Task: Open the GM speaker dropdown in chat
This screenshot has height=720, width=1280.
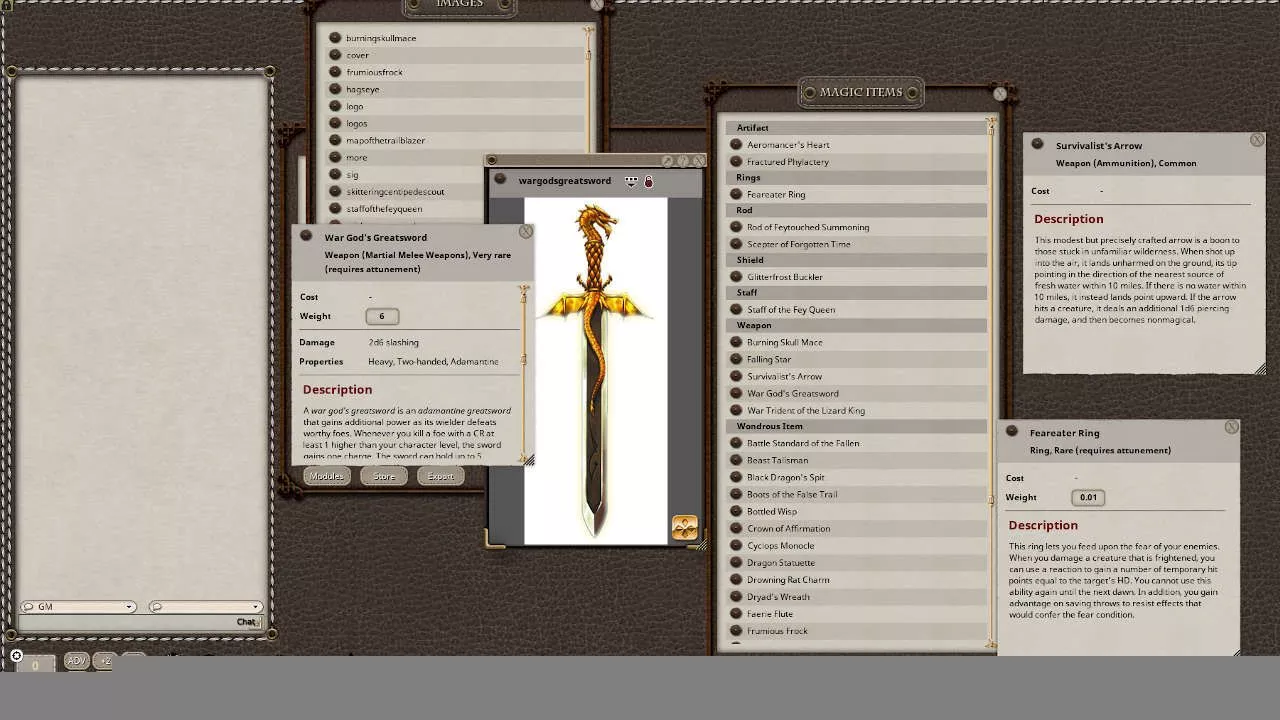Action: coord(78,607)
